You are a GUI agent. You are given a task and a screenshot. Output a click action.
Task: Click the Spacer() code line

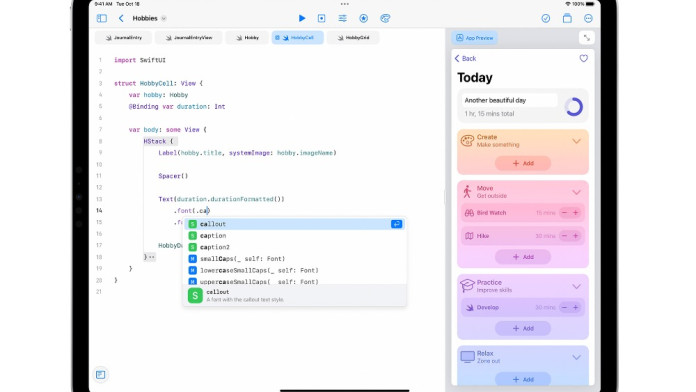(173, 176)
